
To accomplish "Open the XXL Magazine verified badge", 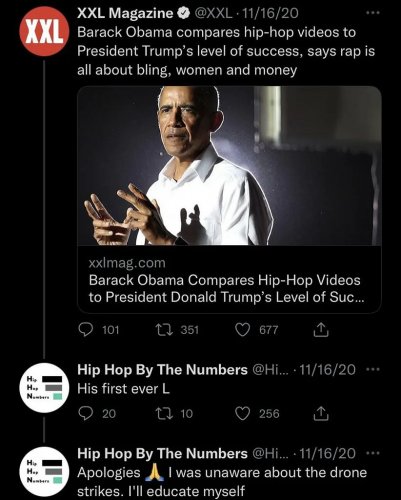I will coord(183,13).
